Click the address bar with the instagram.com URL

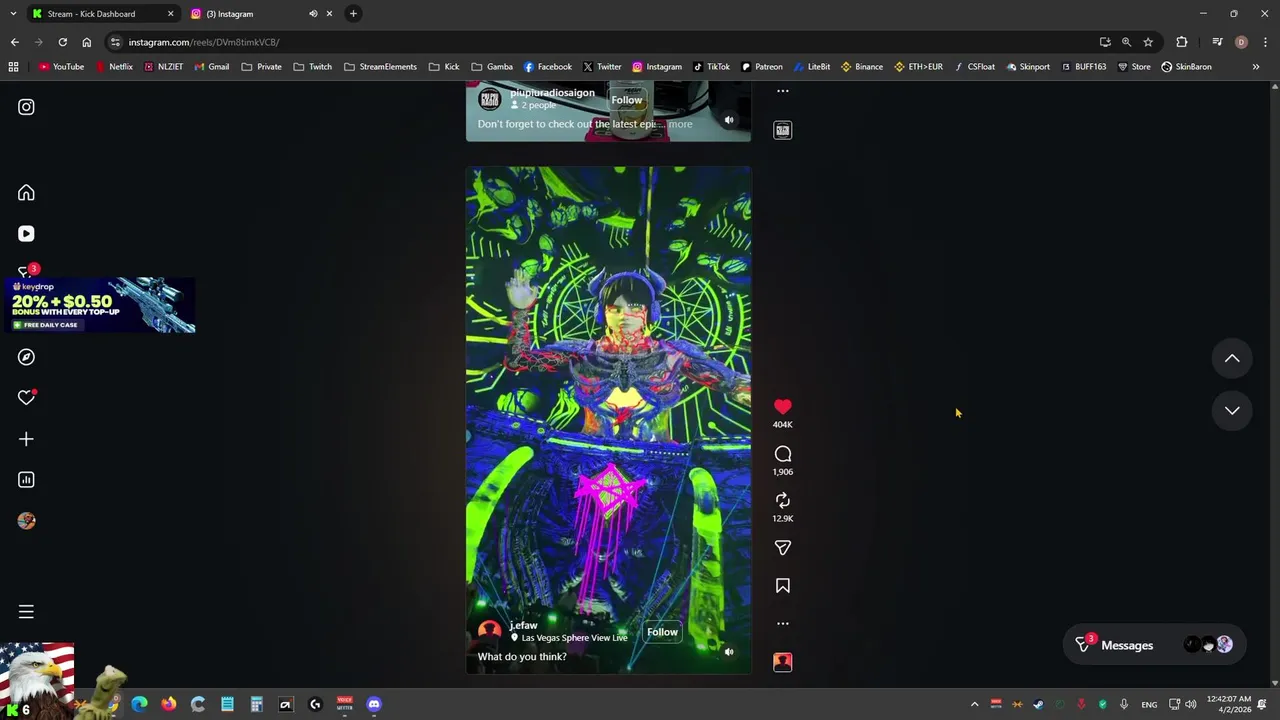click(x=600, y=42)
